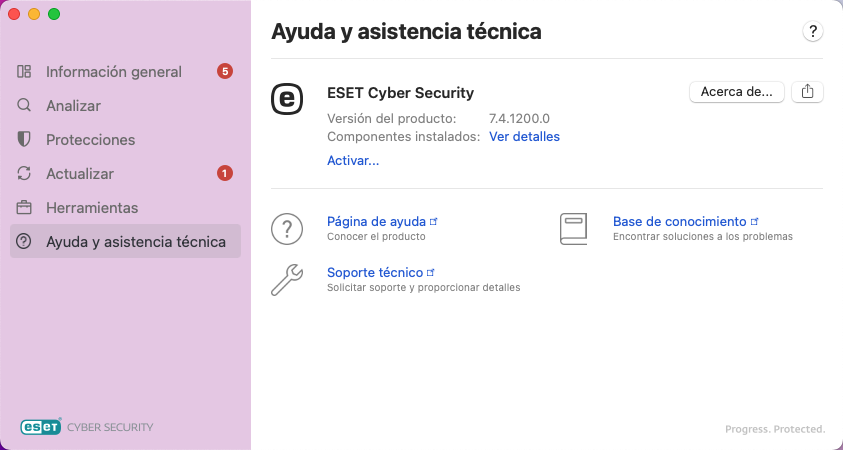Click the Página de ayuda question icon
Screen dimensions: 843x450
287,228
